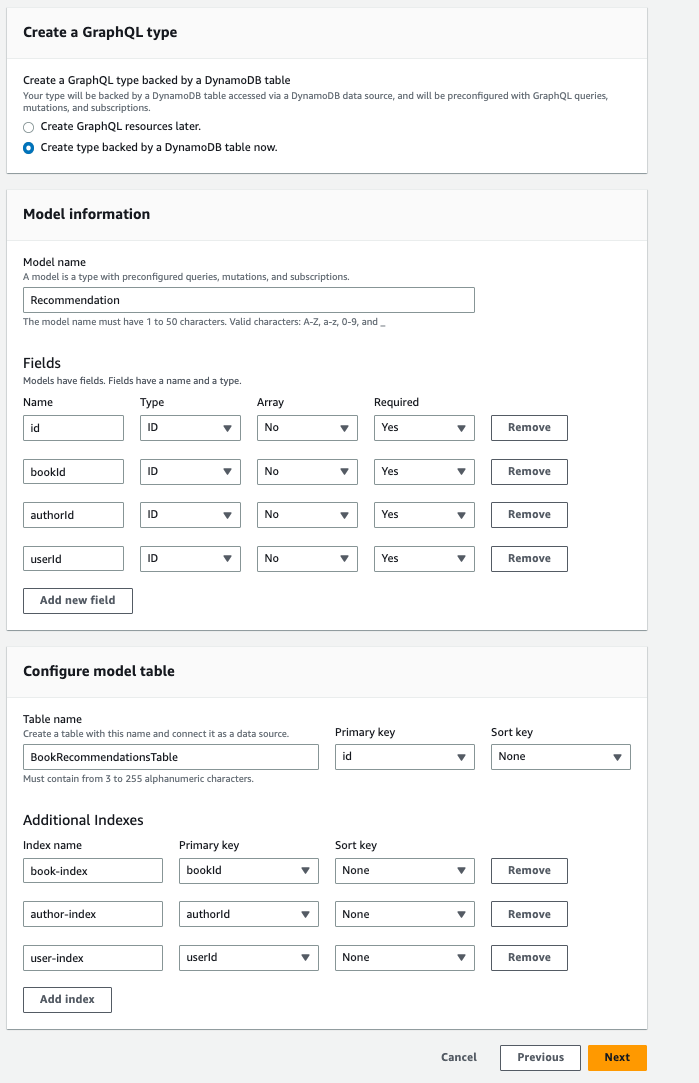Open the Type dropdown for the id field

click(x=190, y=427)
